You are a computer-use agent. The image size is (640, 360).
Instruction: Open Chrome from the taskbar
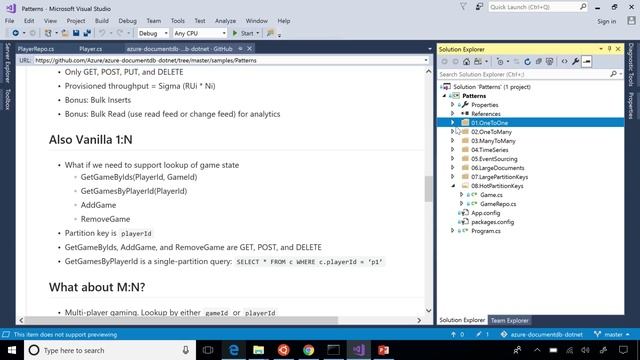(308, 350)
